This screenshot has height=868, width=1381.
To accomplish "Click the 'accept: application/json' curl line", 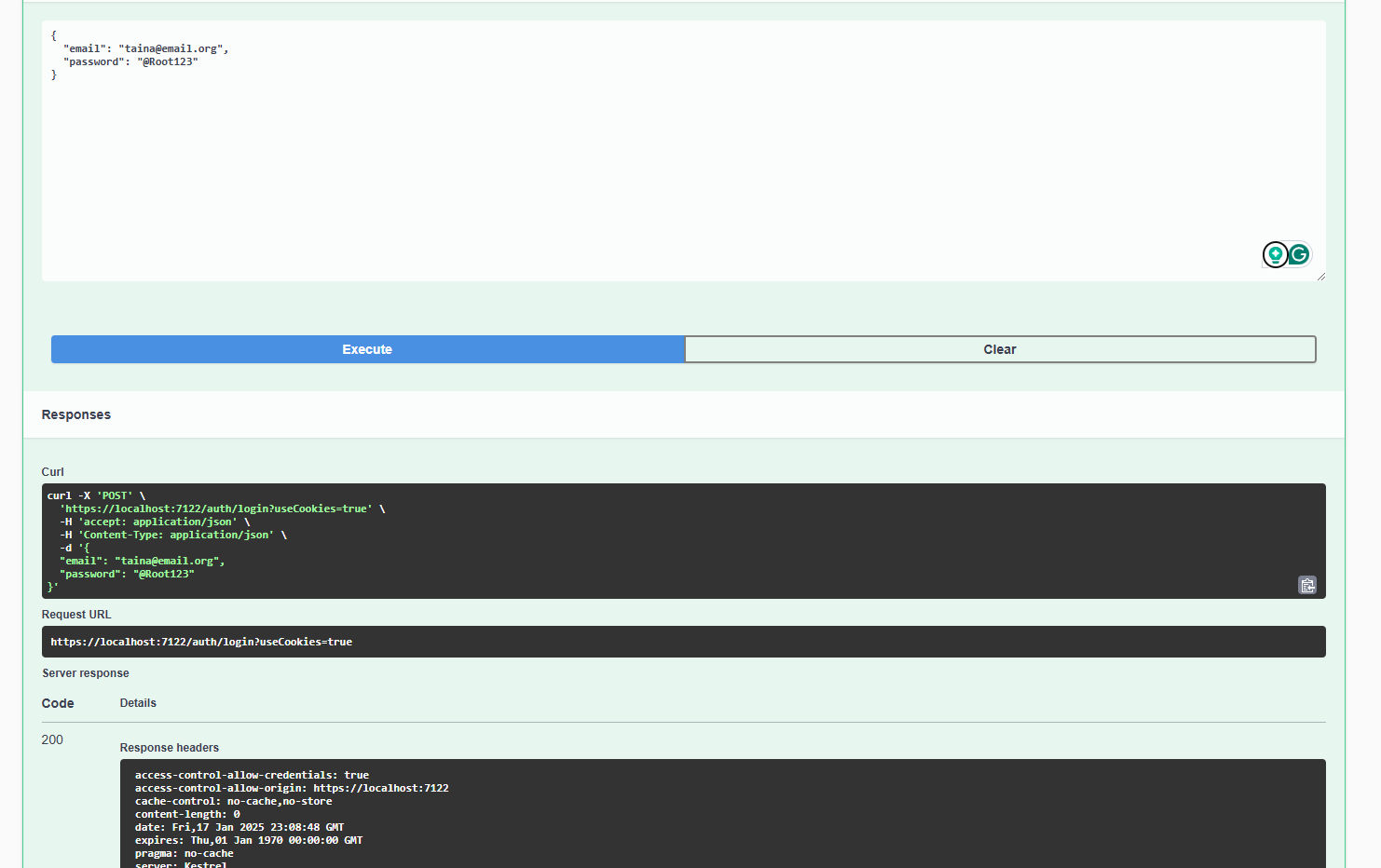I will (x=155, y=522).
